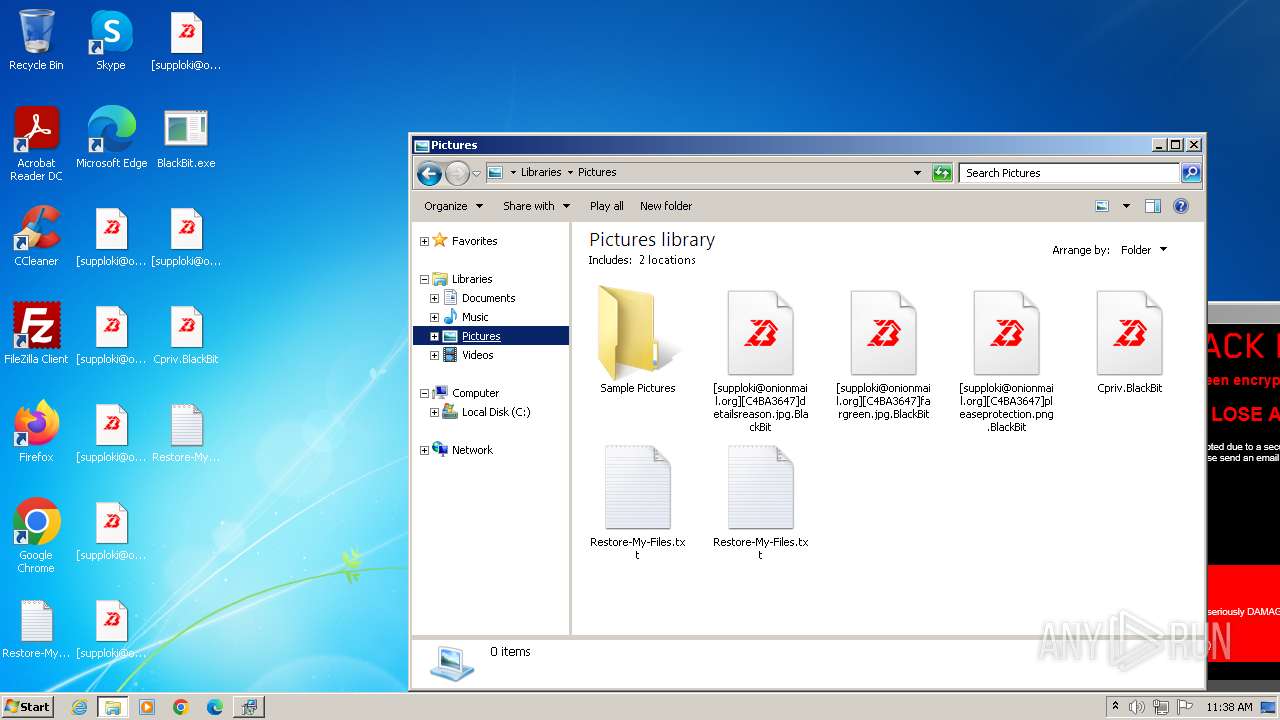Open address bar history dropdown
The width and height of the screenshot is (1280, 720).
(x=917, y=173)
